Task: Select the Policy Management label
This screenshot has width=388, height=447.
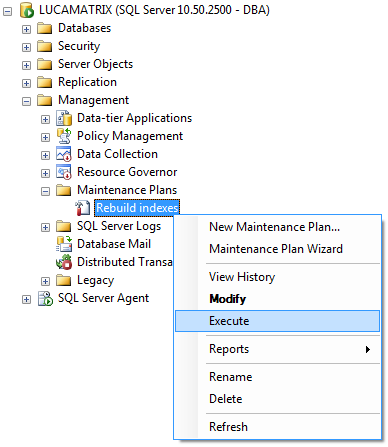Action: pos(130,136)
